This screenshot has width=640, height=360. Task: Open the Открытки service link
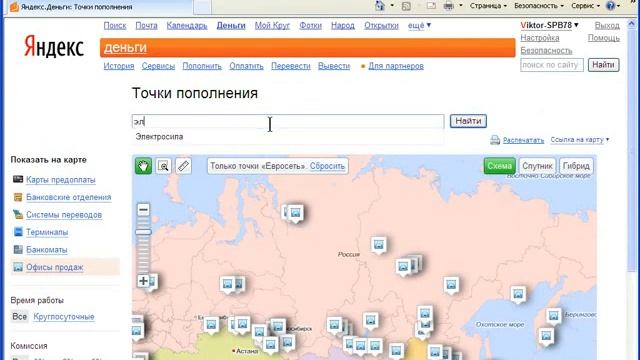click(x=381, y=25)
